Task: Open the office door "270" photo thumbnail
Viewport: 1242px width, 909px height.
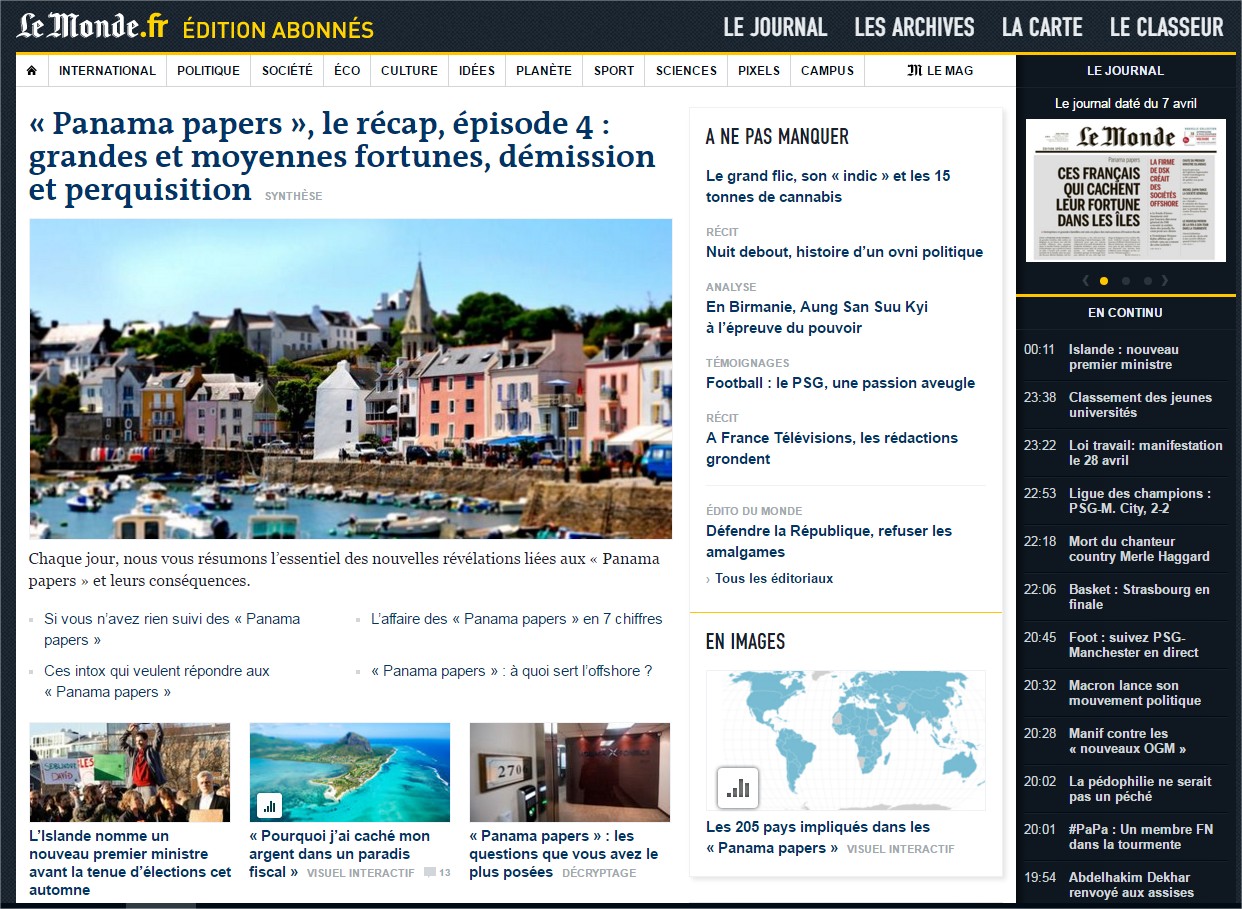Action: tap(570, 772)
